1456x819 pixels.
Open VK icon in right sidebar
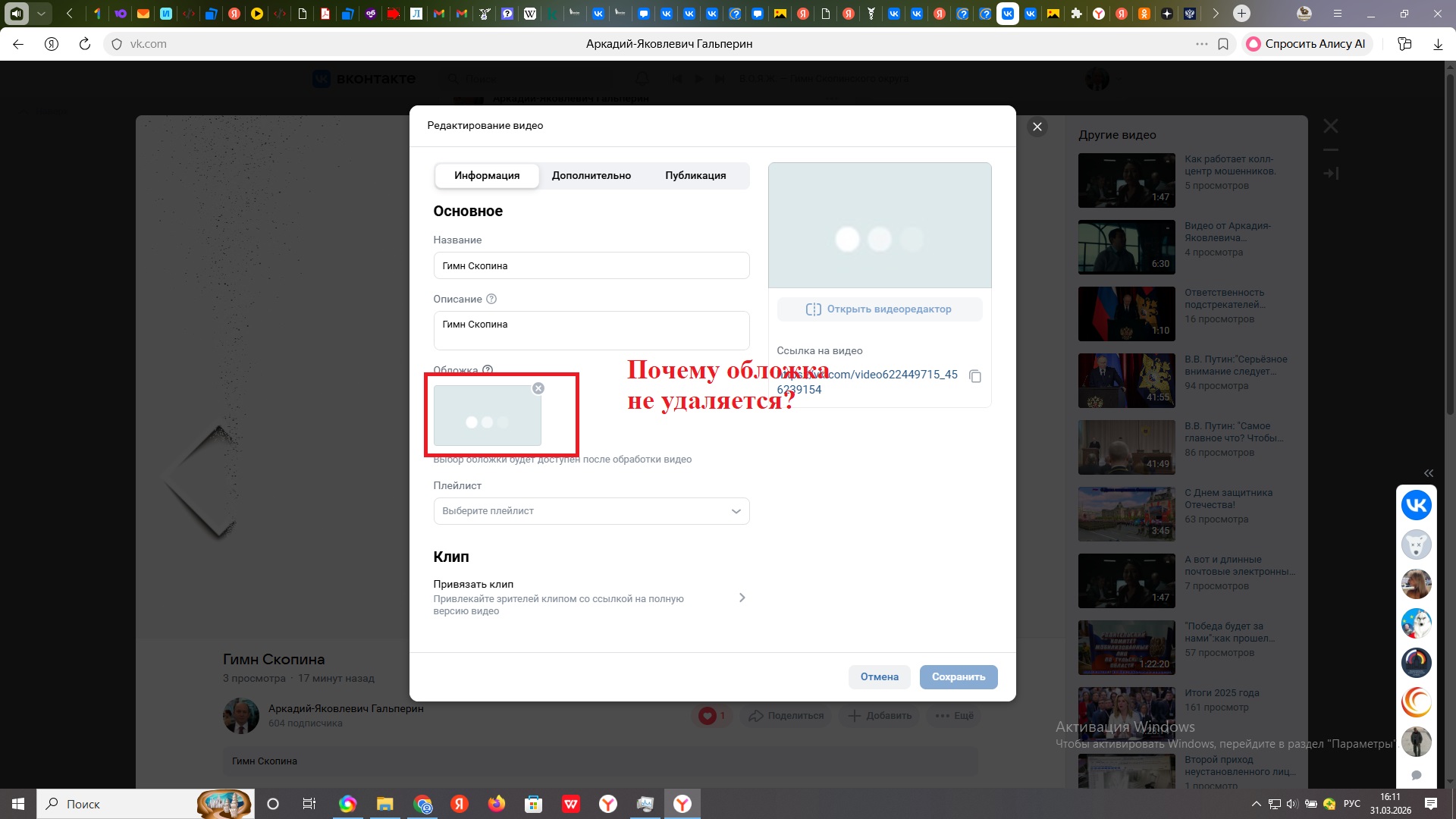pos(1416,505)
